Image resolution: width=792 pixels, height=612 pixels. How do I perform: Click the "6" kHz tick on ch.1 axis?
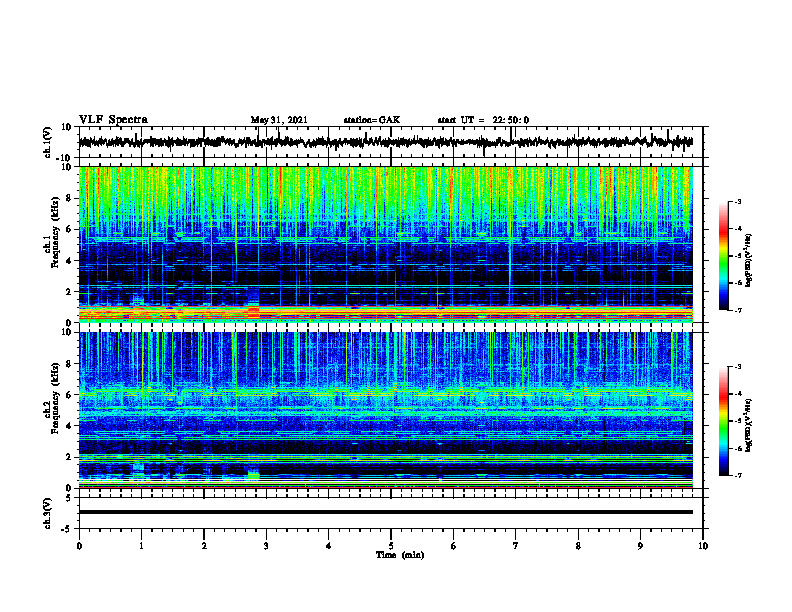[x=70, y=229]
